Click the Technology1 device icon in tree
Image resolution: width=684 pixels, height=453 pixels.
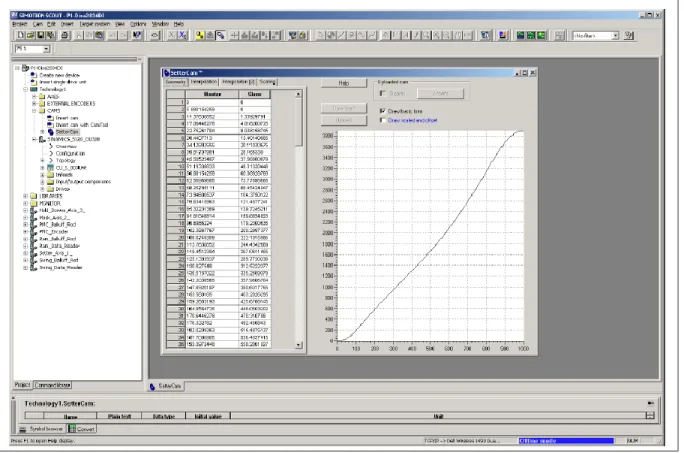[x=34, y=89]
